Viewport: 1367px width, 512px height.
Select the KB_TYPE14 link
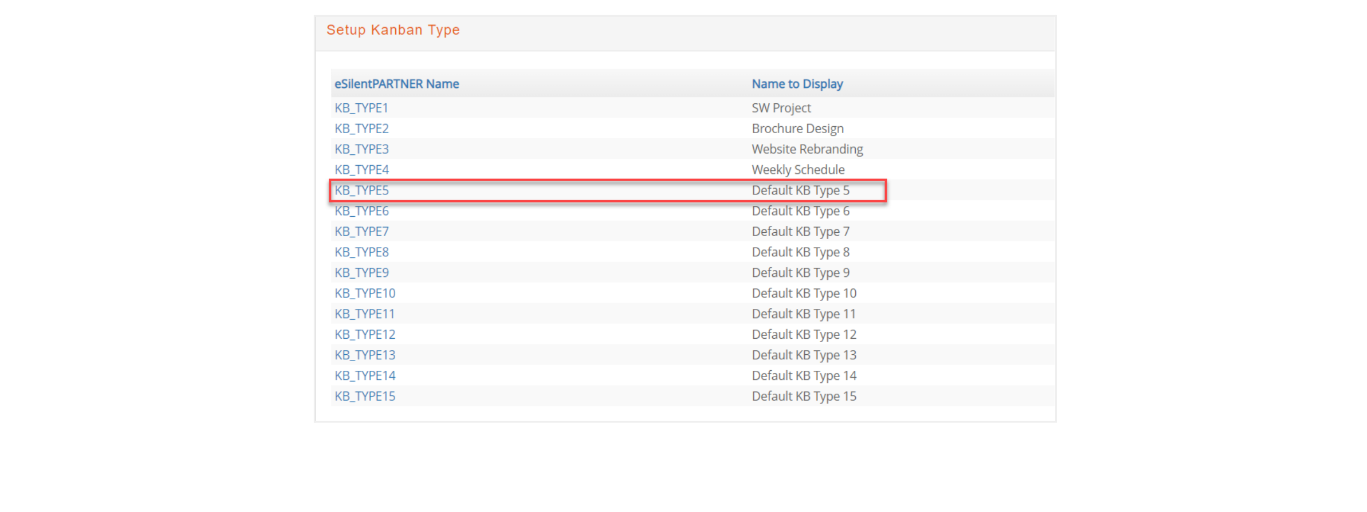coord(365,376)
